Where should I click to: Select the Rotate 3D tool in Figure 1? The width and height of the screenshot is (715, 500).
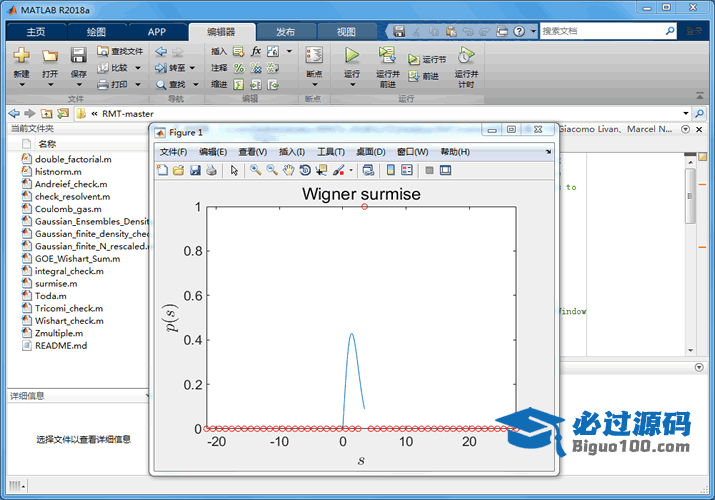[305, 170]
